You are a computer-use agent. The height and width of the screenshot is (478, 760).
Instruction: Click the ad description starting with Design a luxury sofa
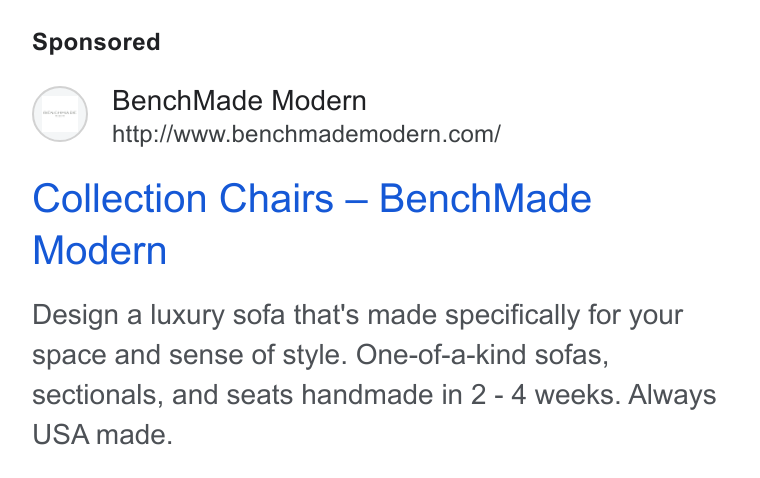point(374,374)
